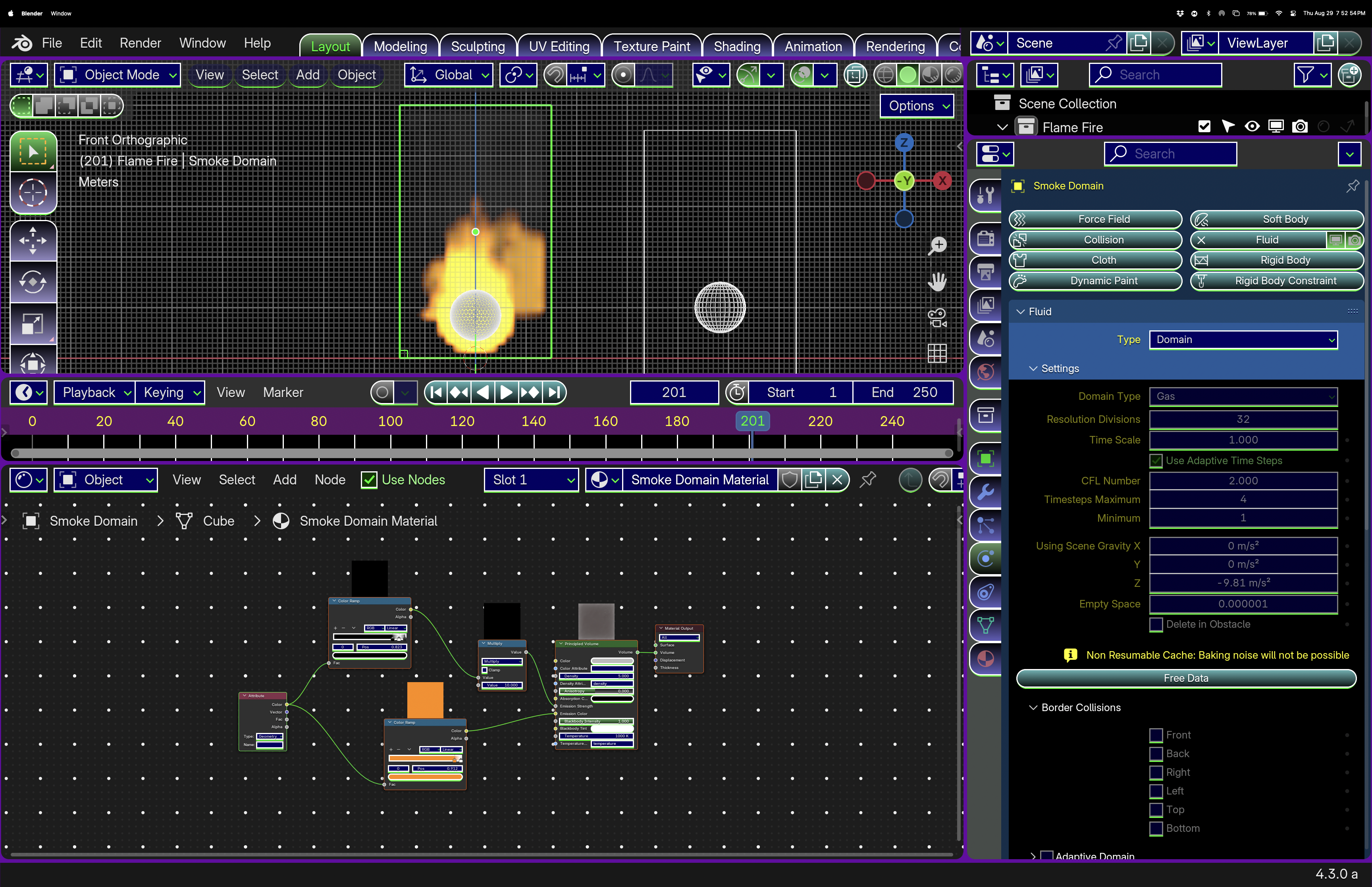Screen dimensions: 1372x887
Task: Click the viewport pan hand icon
Action: tap(937, 282)
